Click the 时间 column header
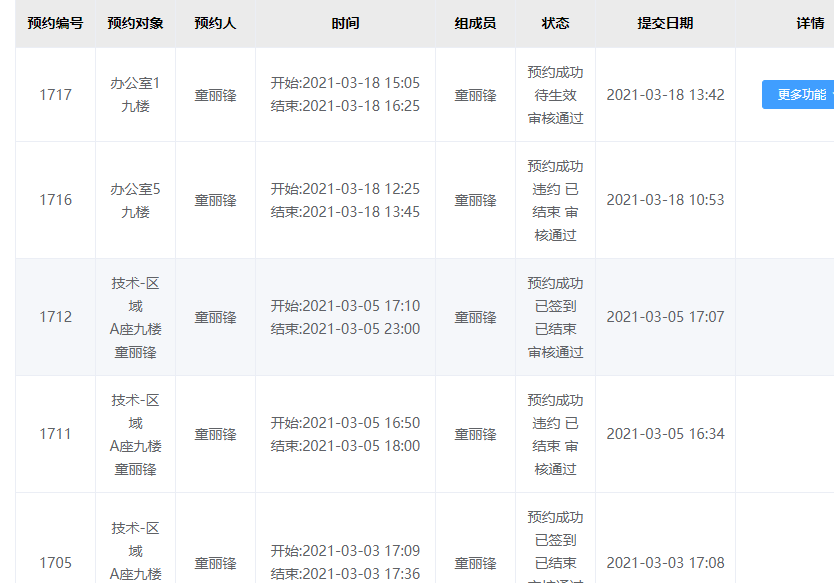The width and height of the screenshot is (834, 583). pyautogui.click(x=345, y=23)
